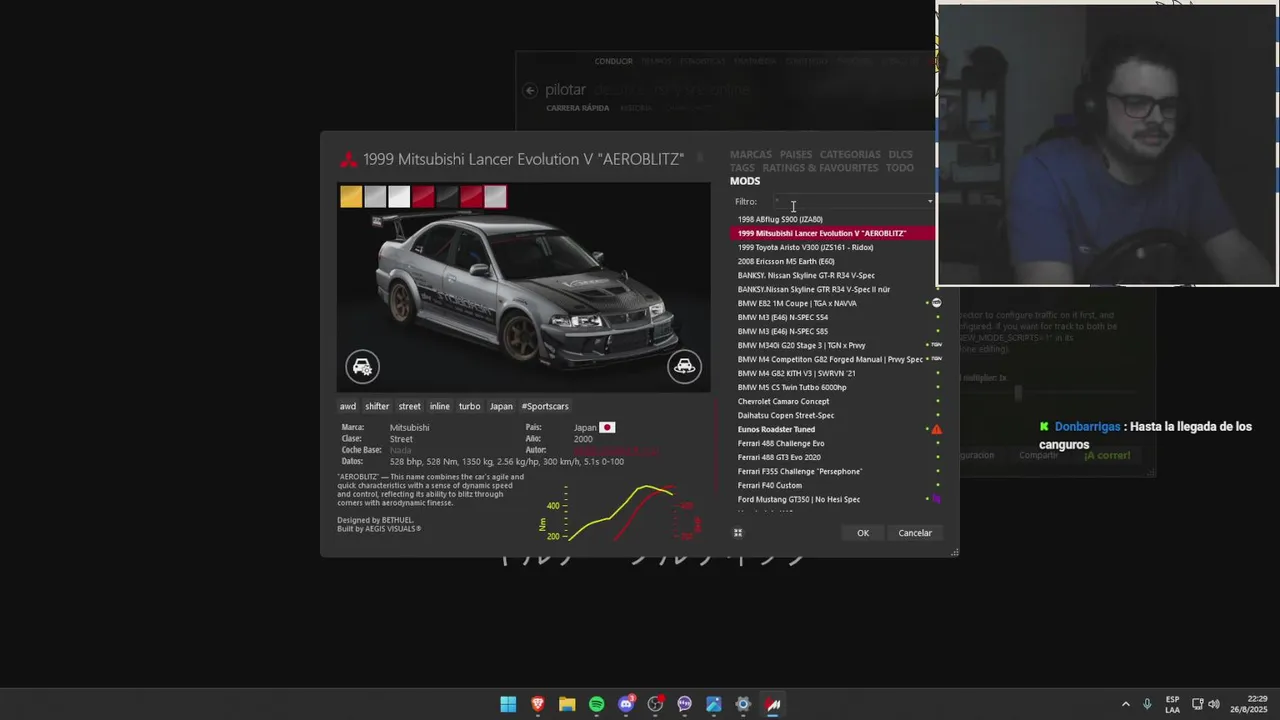Click the Mitsubishi logo beside car title
Screen dimensions: 1280x720
point(349,160)
